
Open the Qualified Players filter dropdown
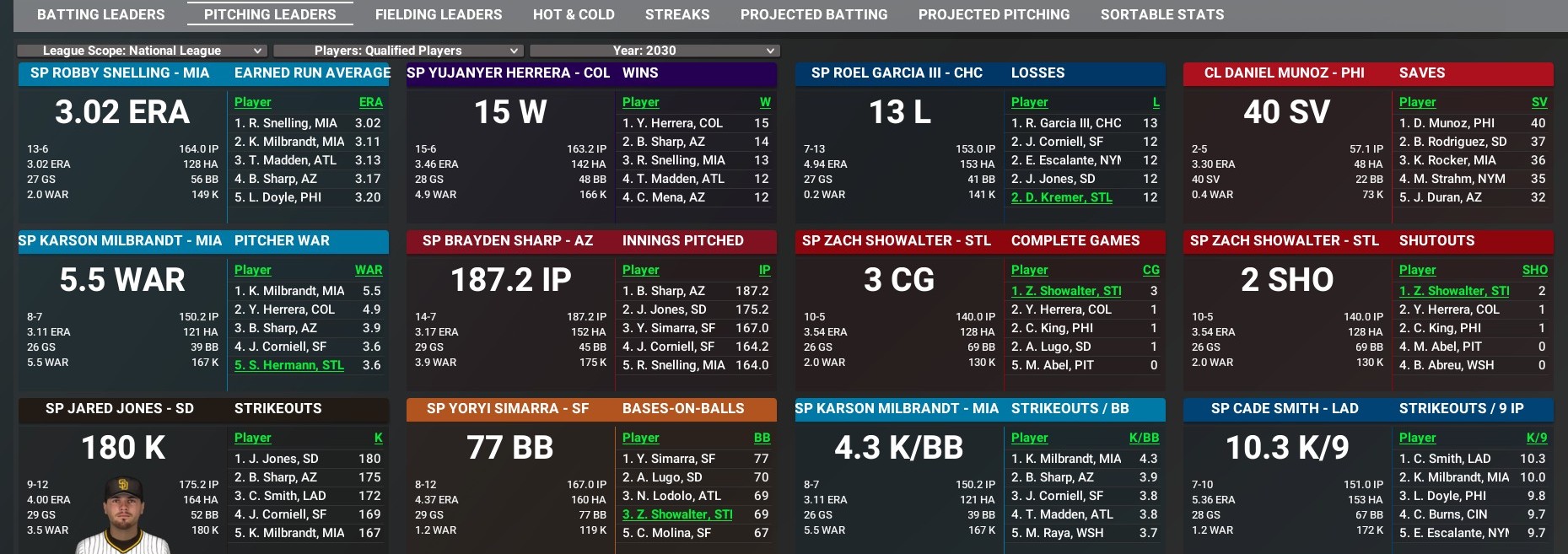click(x=398, y=51)
